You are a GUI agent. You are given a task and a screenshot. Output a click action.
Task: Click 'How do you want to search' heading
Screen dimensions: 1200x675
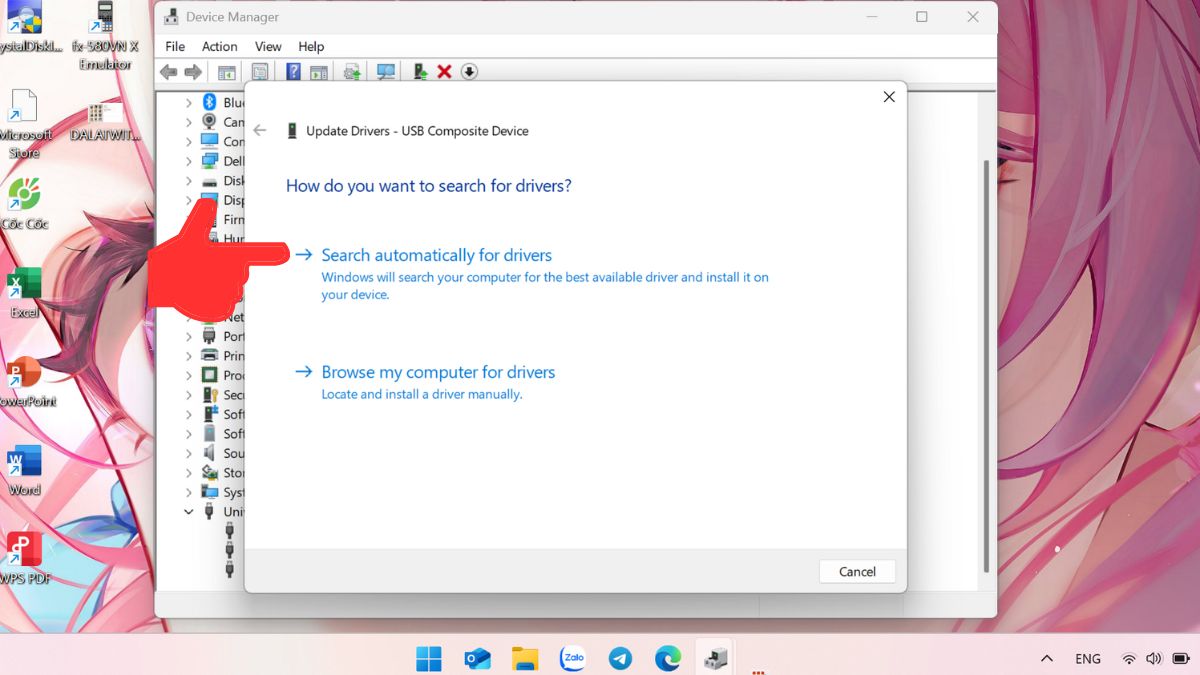point(429,186)
